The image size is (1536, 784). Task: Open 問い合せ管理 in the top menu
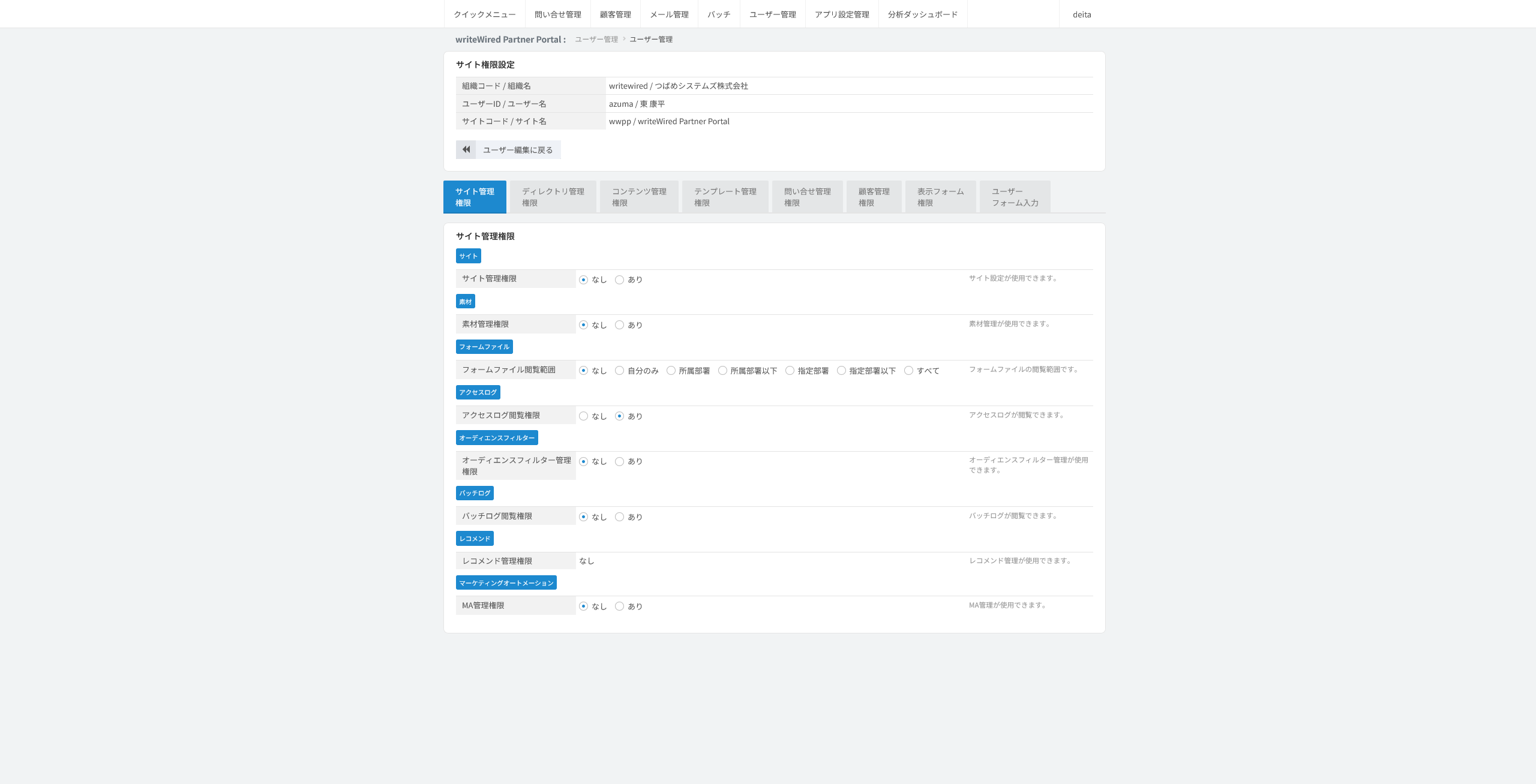(x=558, y=14)
